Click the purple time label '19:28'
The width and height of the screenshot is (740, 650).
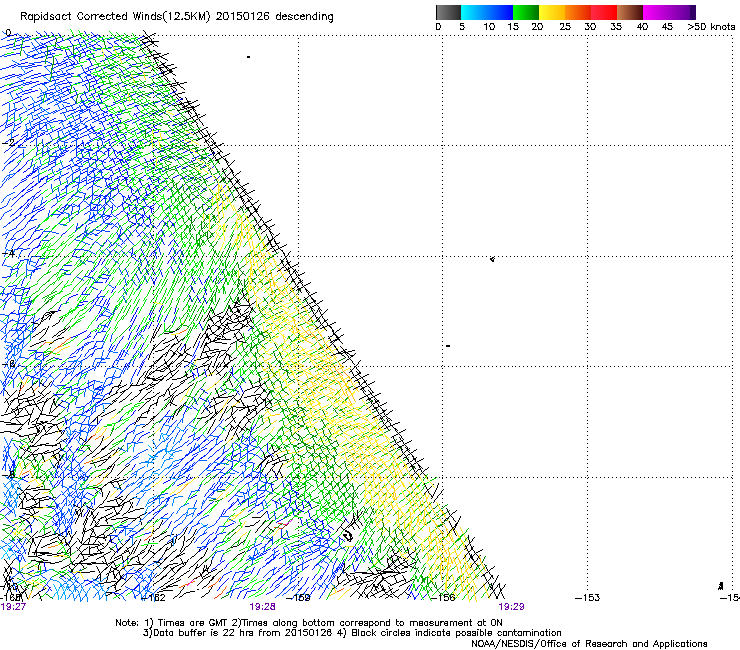pos(262,607)
